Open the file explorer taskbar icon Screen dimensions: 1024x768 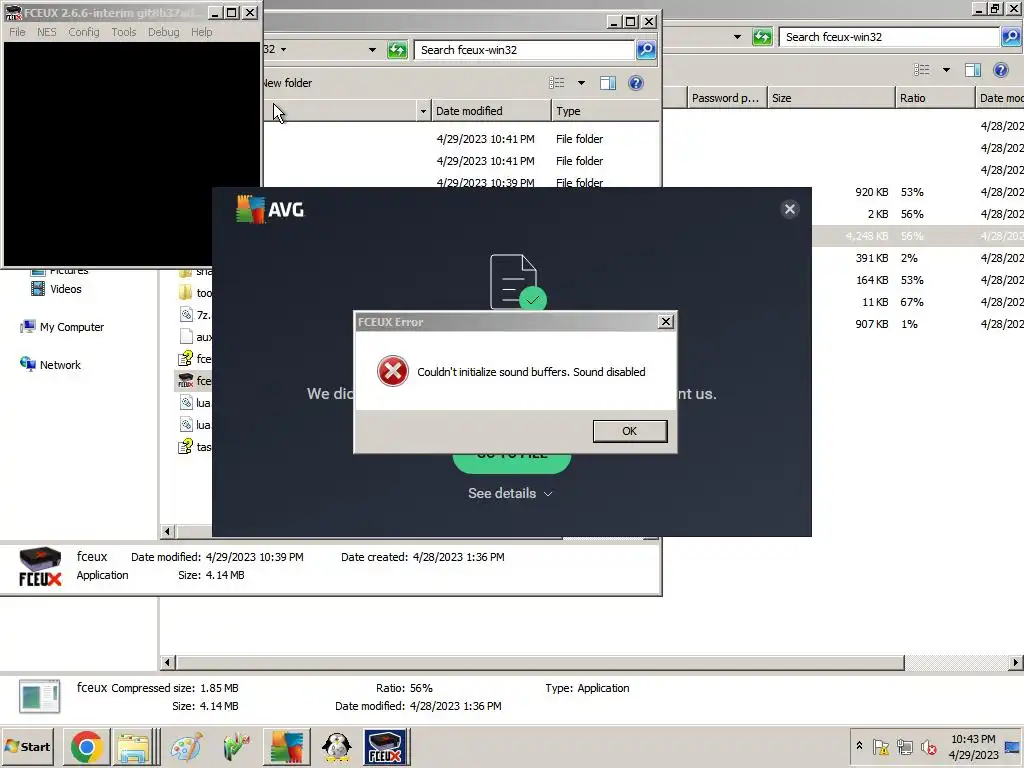(133, 746)
